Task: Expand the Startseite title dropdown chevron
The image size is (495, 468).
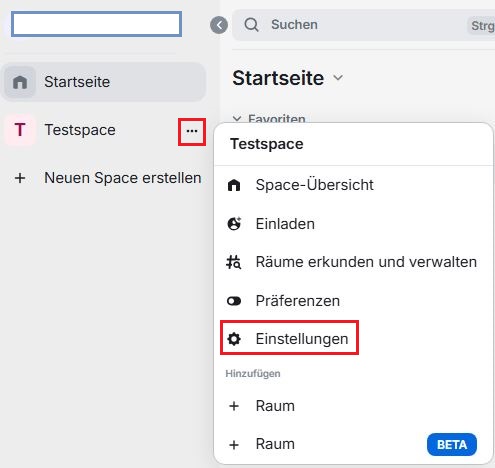Action: (x=338, y=78)
